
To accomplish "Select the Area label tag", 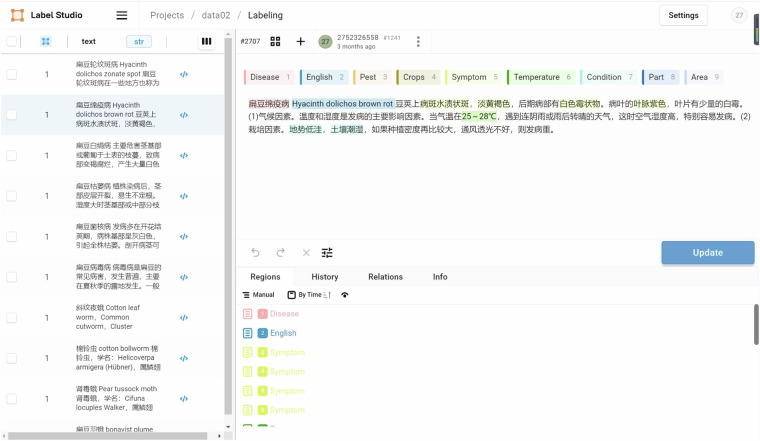I will (x=704, y=77).
